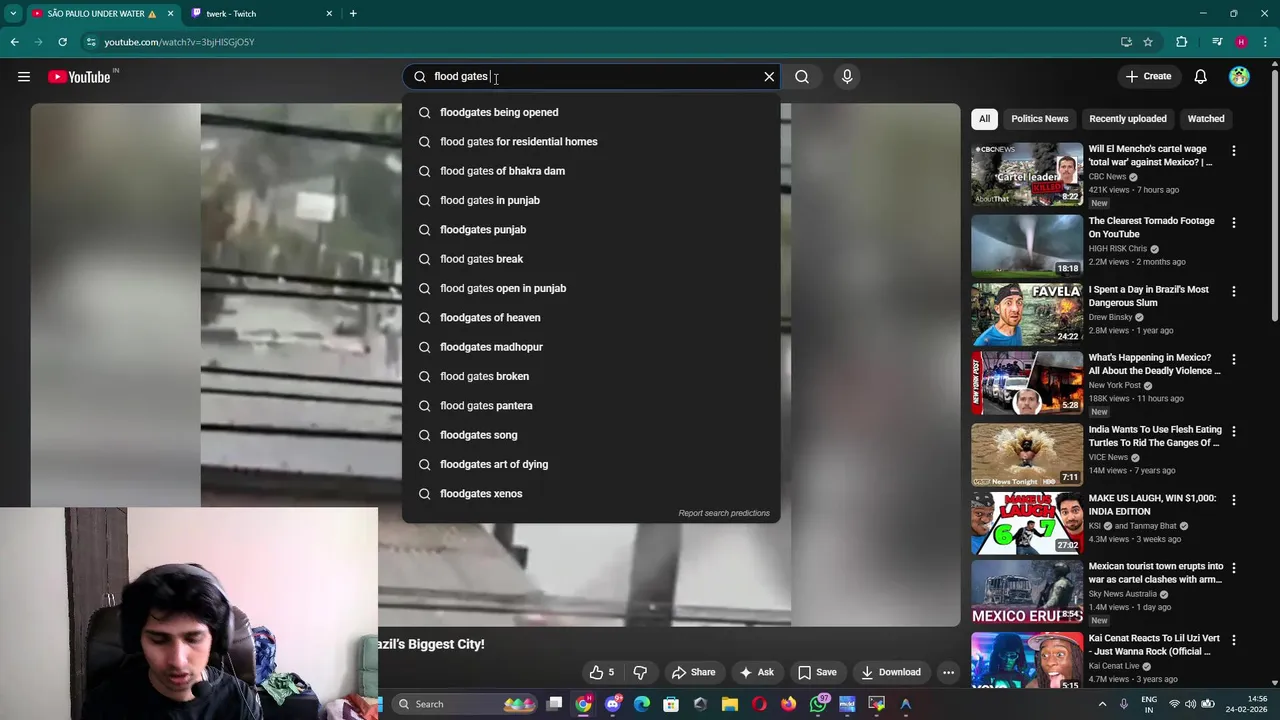
Task: Open more options for El Mencho's cartel video
Action: [1233, 150]
